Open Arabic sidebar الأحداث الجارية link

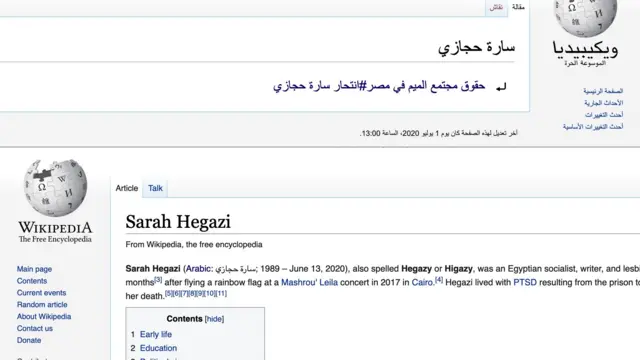pyautogui.click(x=603, y=103)
